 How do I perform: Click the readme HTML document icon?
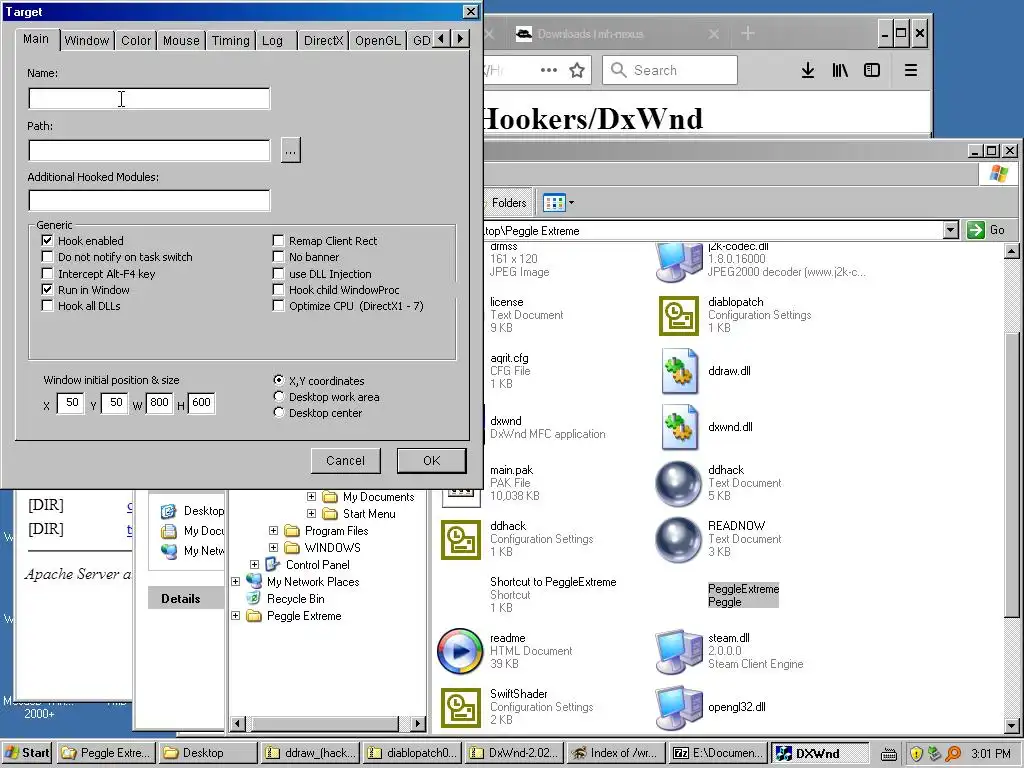tap(460, 651)
